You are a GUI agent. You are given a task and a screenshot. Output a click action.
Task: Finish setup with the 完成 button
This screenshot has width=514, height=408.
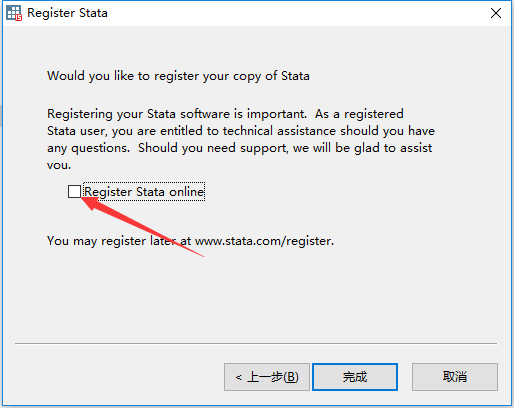pyautogui.click(x=355, y=377)
